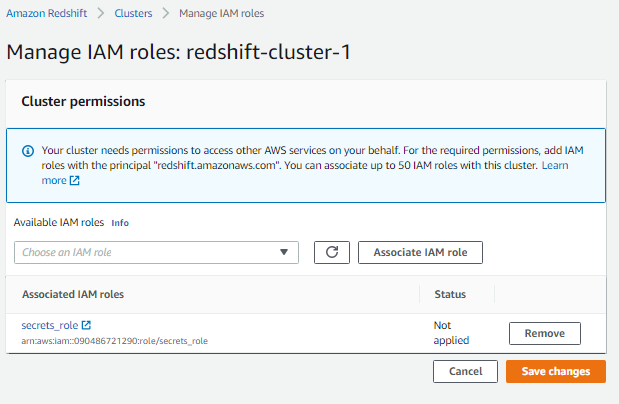Go to the Amazon Redshift breadcrumb

coord(47,13)
